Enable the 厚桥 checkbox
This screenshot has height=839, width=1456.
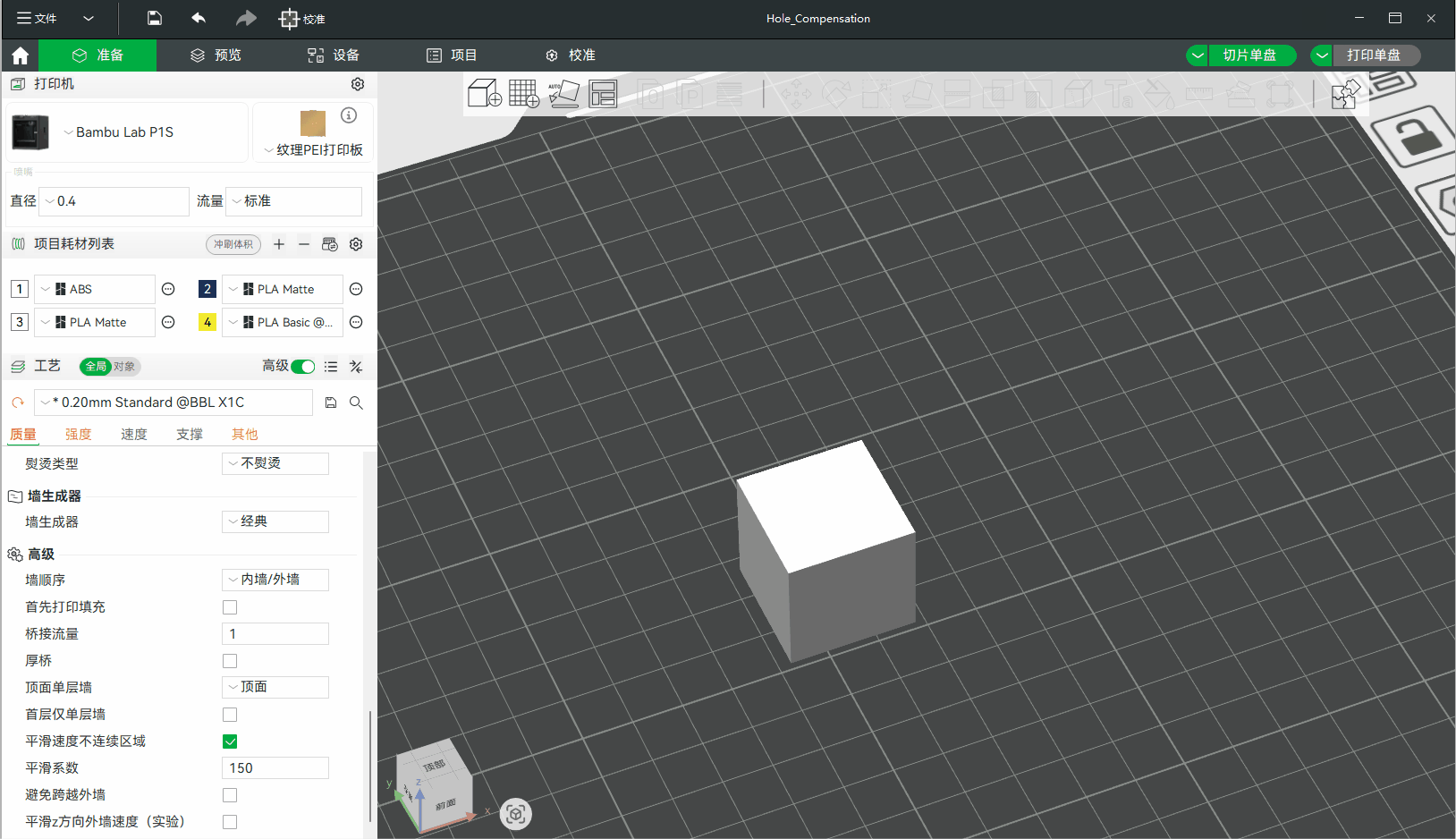[x=230, y=661]
